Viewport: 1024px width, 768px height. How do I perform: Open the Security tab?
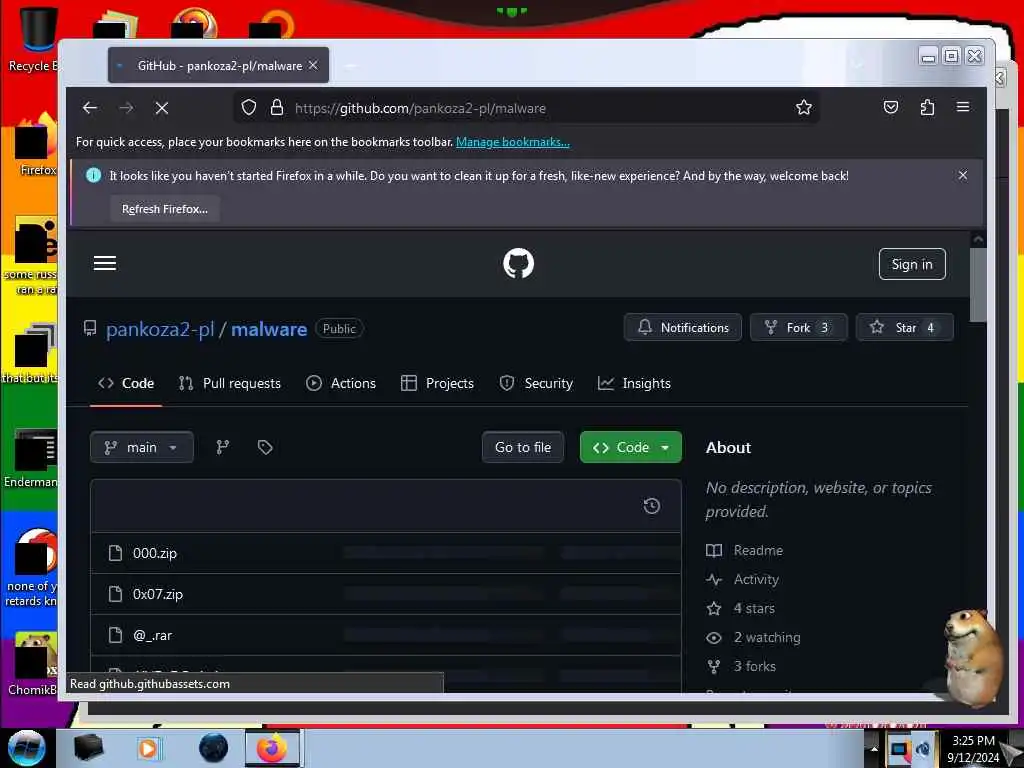click(x=536, y=383)
